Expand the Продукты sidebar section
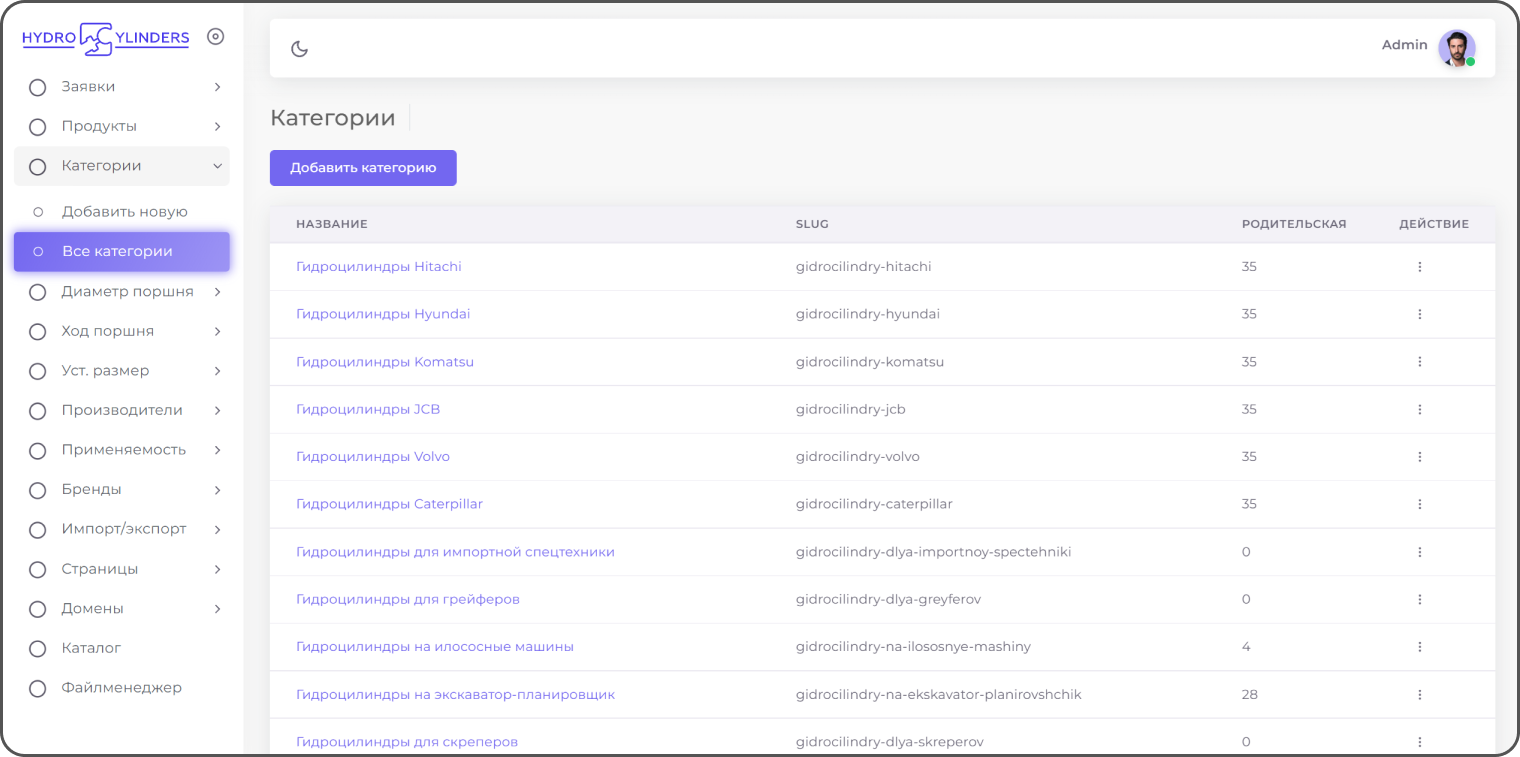The image size is (1520, 757). tap(122, 126)
